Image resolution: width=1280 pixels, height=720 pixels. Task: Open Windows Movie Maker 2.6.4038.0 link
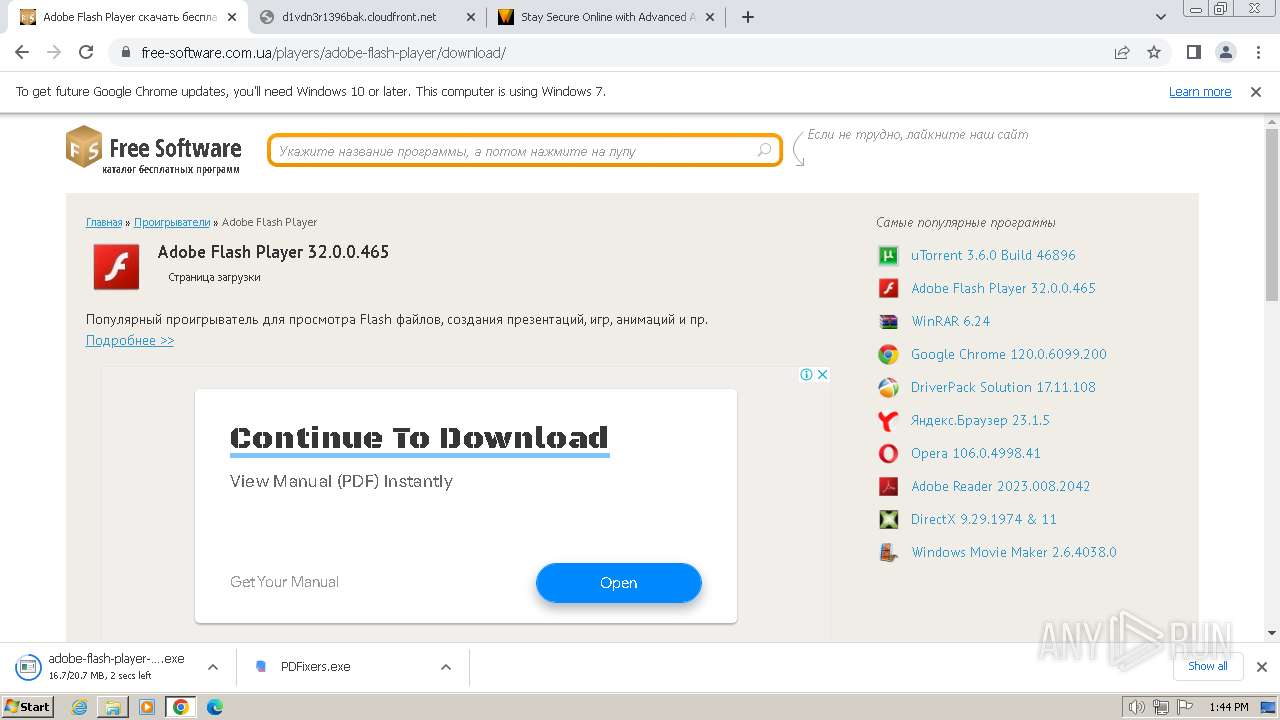pyautogui.click(x=1013, y=552)
